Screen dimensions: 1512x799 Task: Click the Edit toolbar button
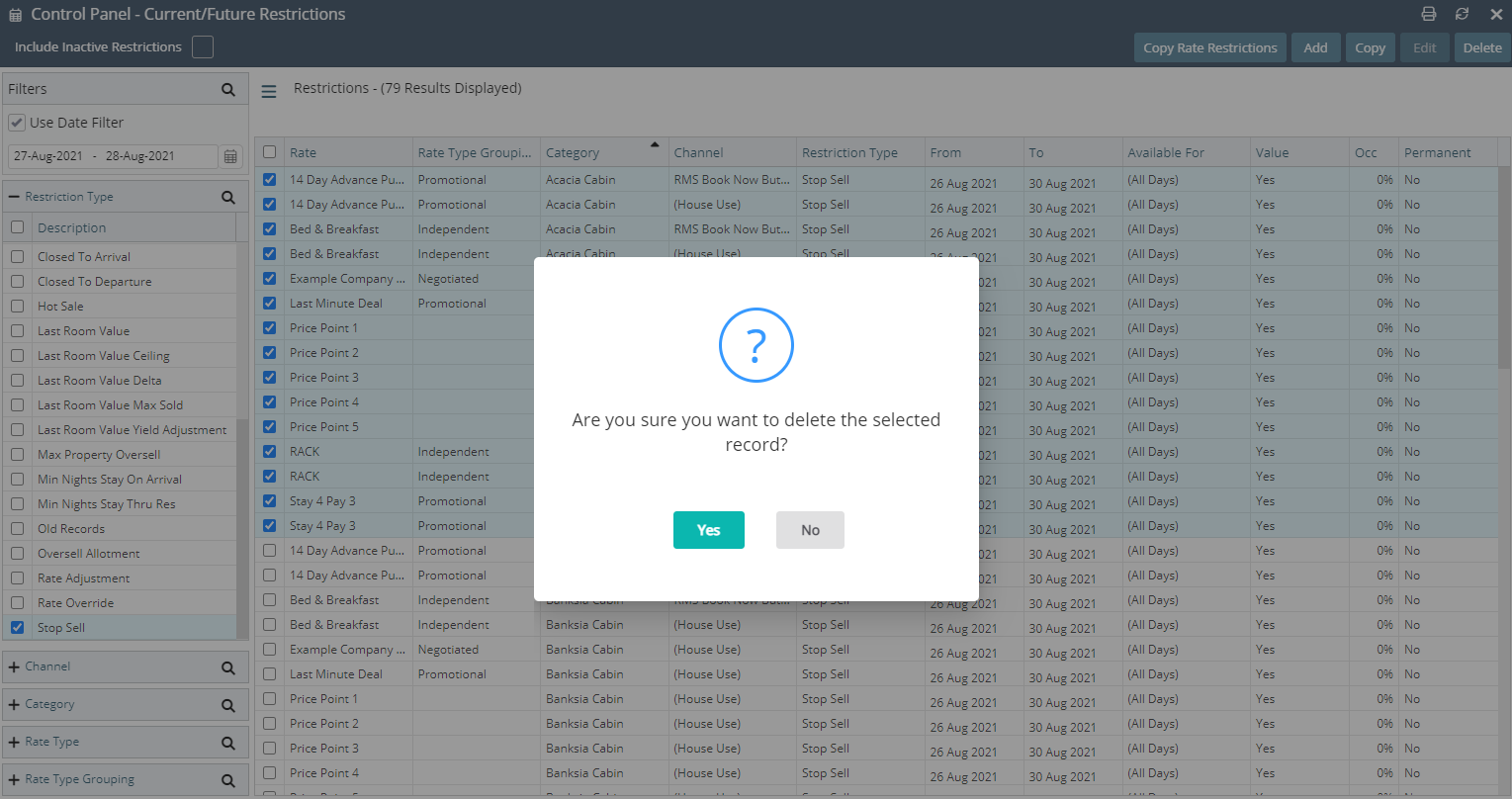click(x=1424, y=47)
